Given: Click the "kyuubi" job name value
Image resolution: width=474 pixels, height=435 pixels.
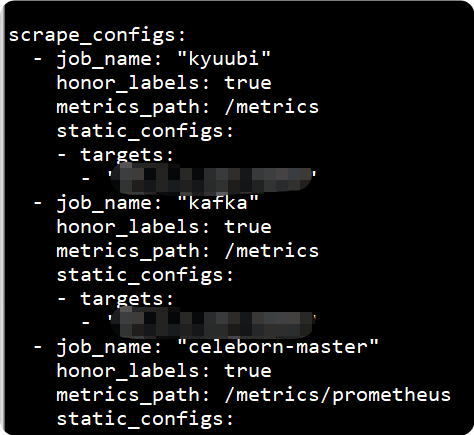Looking at the screenshot, I should click(x=224, y=59).
